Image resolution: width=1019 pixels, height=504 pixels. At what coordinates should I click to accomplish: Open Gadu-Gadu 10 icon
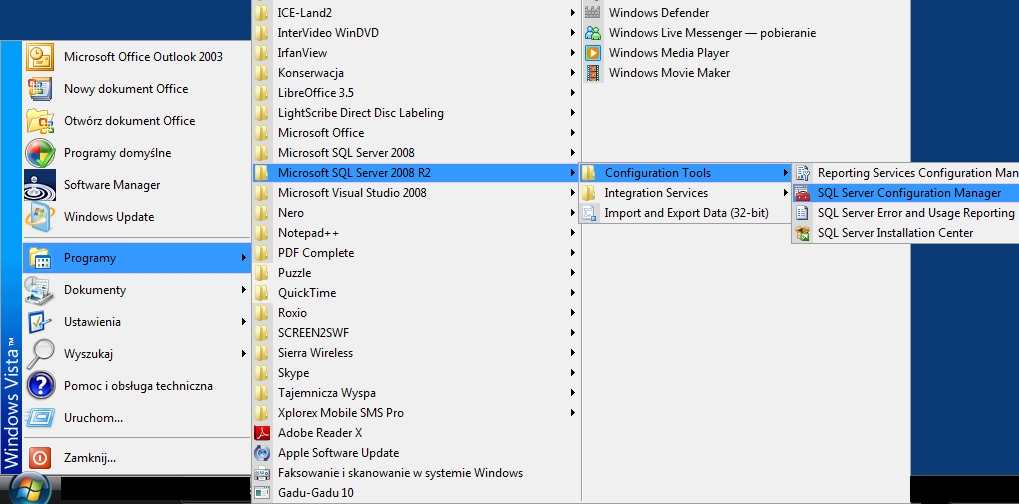click(262, 493)
